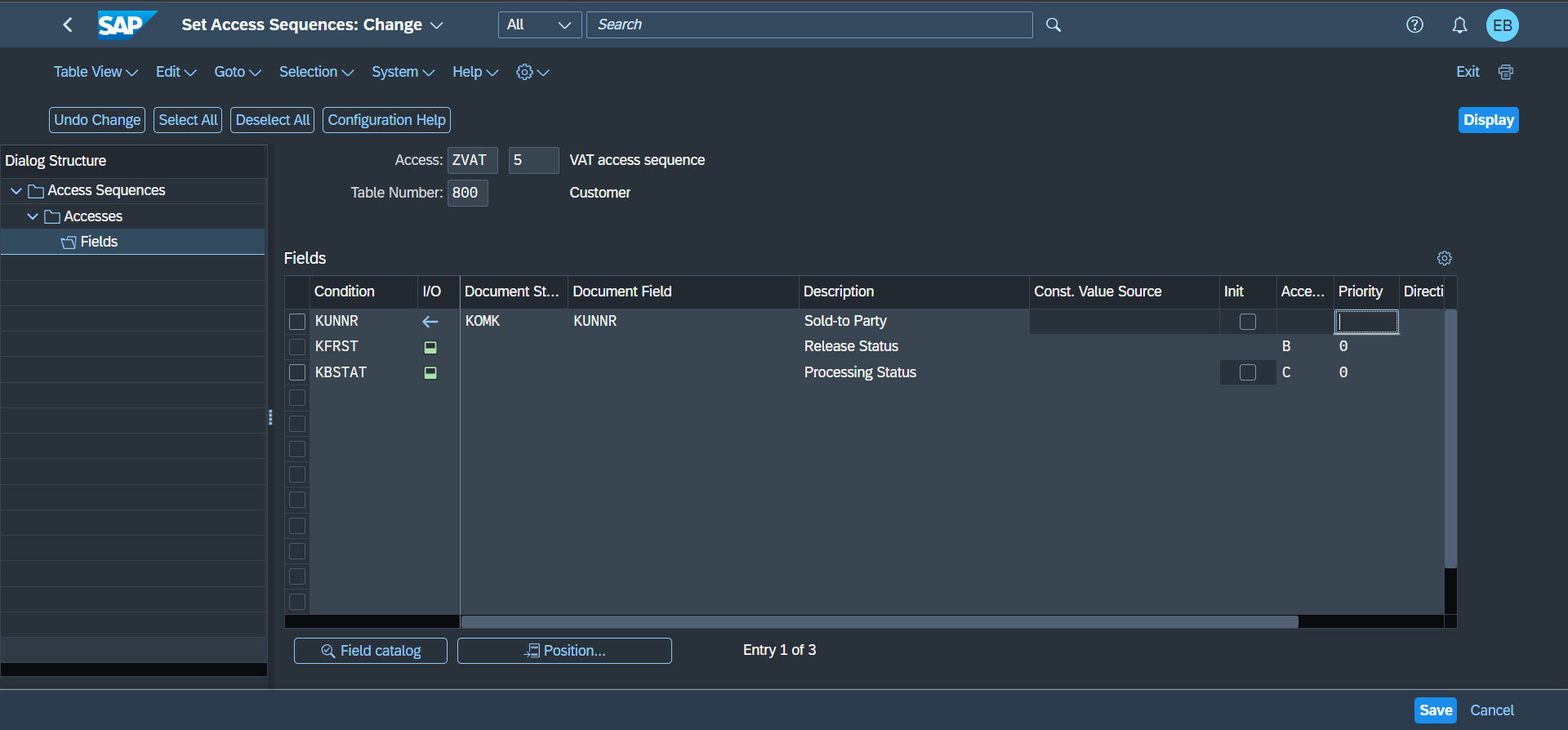The image size is (1568, 730).
Task: Click the Deselect All button
Action: [273, 120]
